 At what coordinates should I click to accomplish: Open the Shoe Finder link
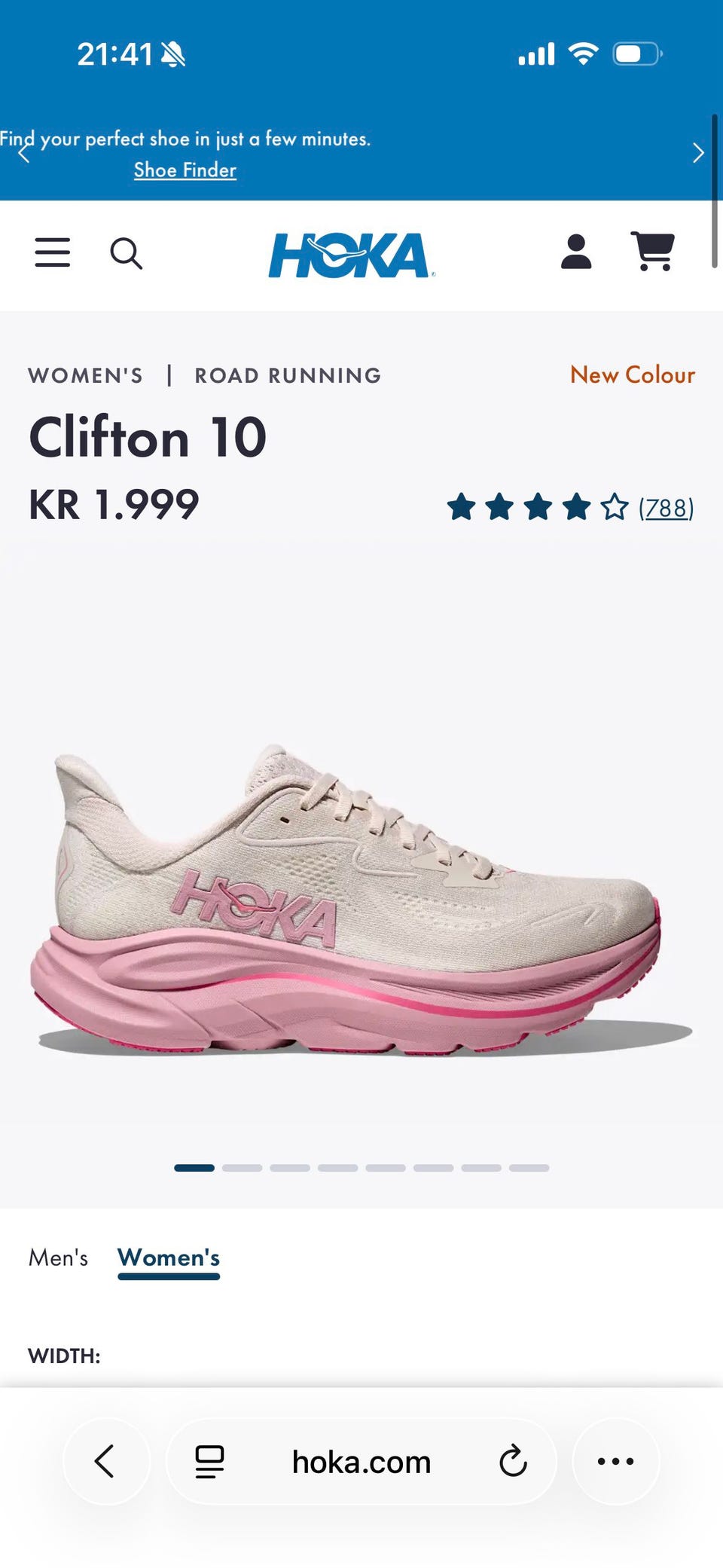185,170
